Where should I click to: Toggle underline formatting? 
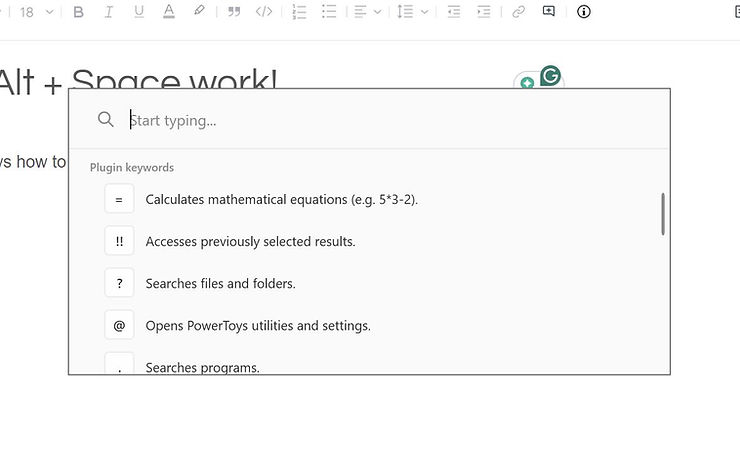pos(139,12)
